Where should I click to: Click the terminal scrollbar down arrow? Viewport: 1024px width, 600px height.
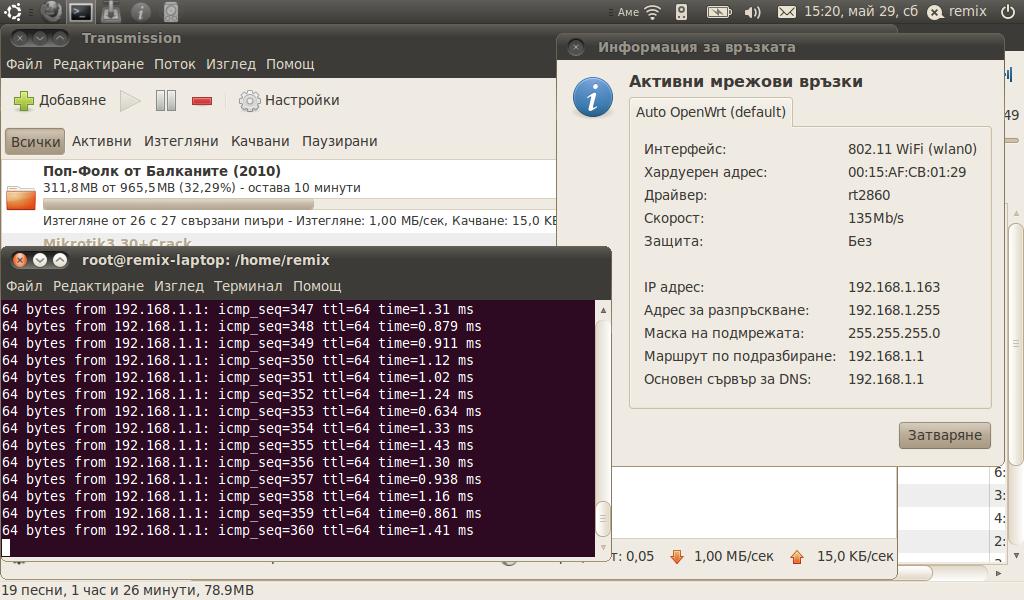(x=602, y=549)
